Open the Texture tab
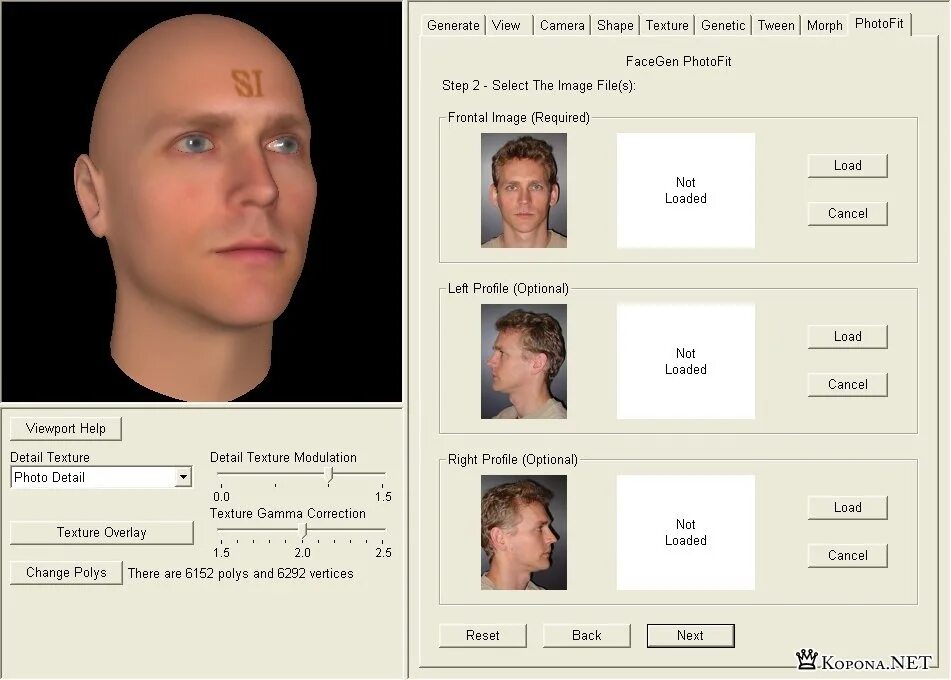Viewport: 951px width, 680px height. tap(667, 25)
